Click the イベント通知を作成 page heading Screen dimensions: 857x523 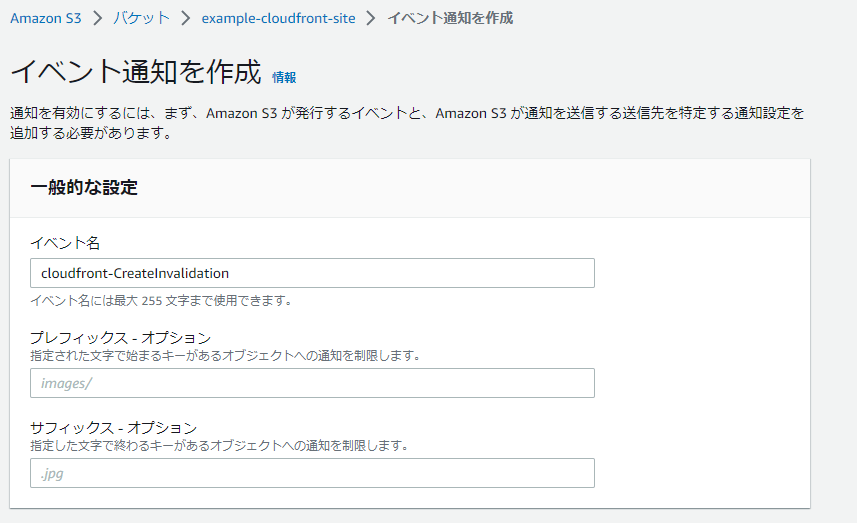point(136,72)
